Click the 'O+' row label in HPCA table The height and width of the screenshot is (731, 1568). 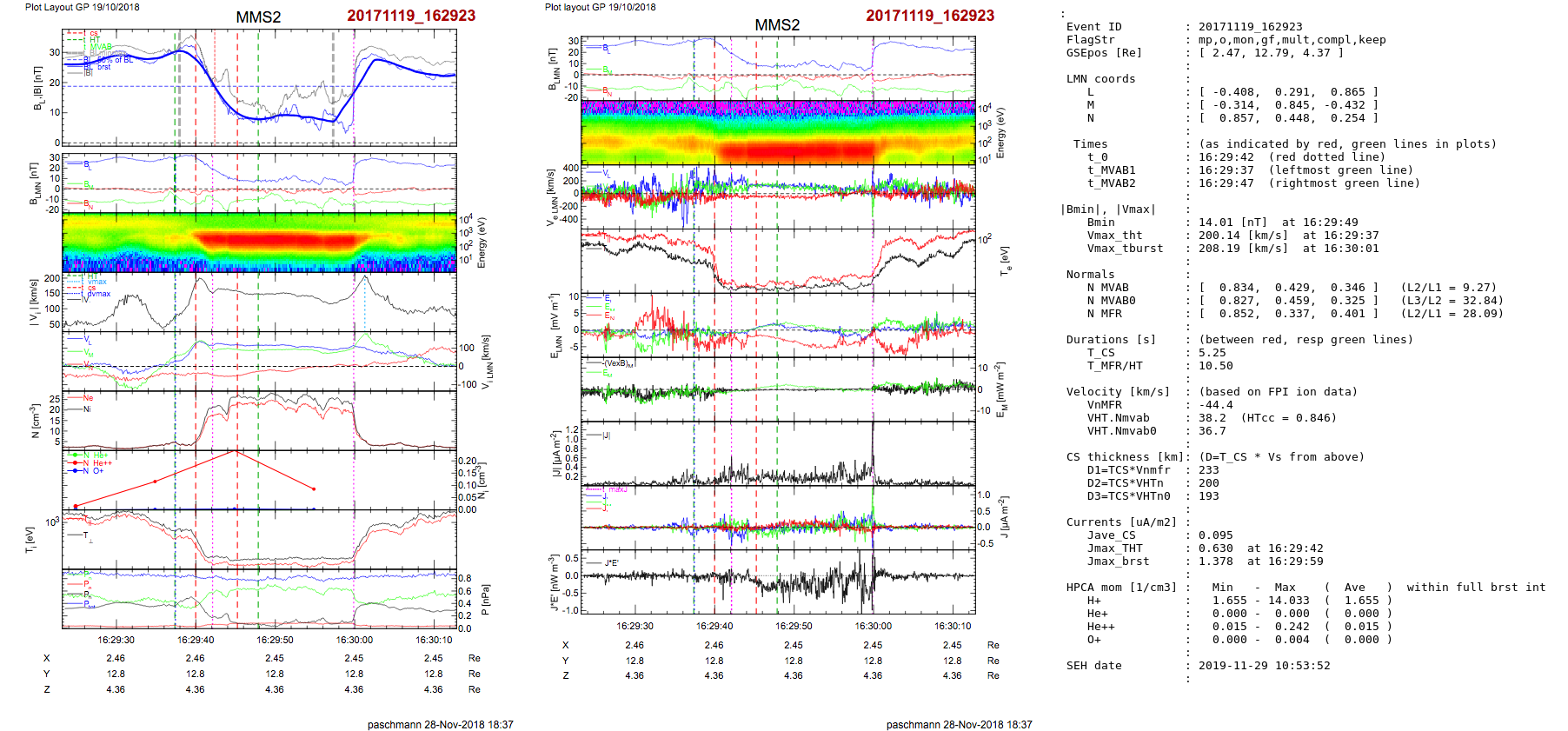tap(1093, 640)
